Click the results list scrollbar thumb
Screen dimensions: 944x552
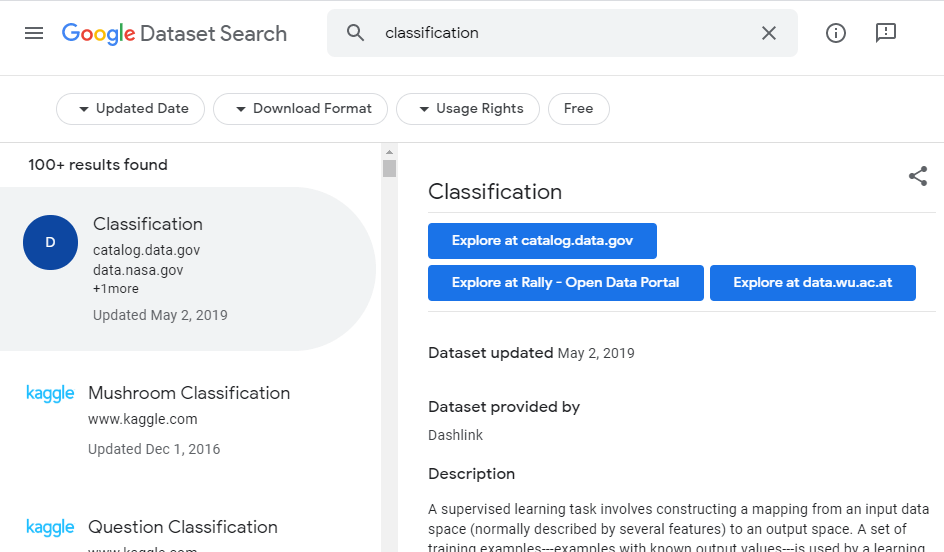pos(389,168)
